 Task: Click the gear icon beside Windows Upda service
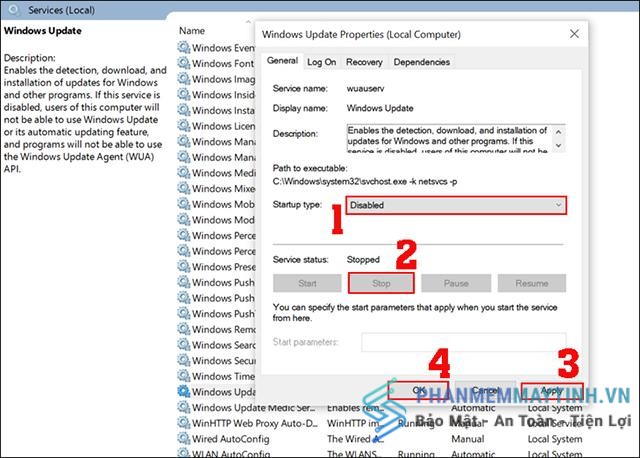pyautogui.click(x=184, y=391)
